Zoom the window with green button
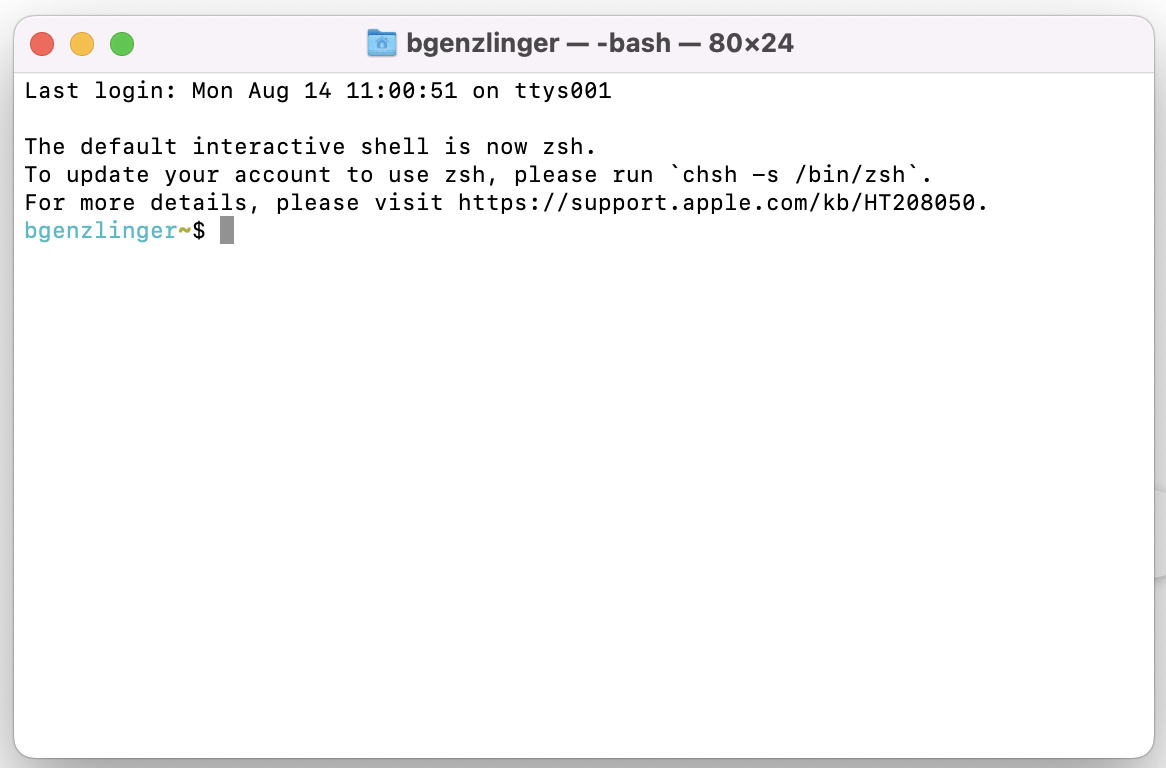This screenshot has width=1166, height=768. tap(122, 44)
